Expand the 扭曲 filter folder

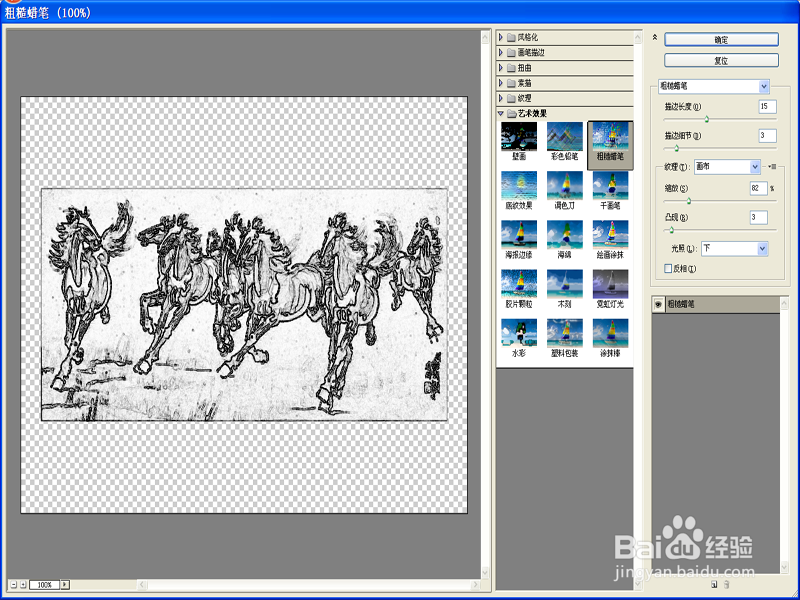[501, 68]
